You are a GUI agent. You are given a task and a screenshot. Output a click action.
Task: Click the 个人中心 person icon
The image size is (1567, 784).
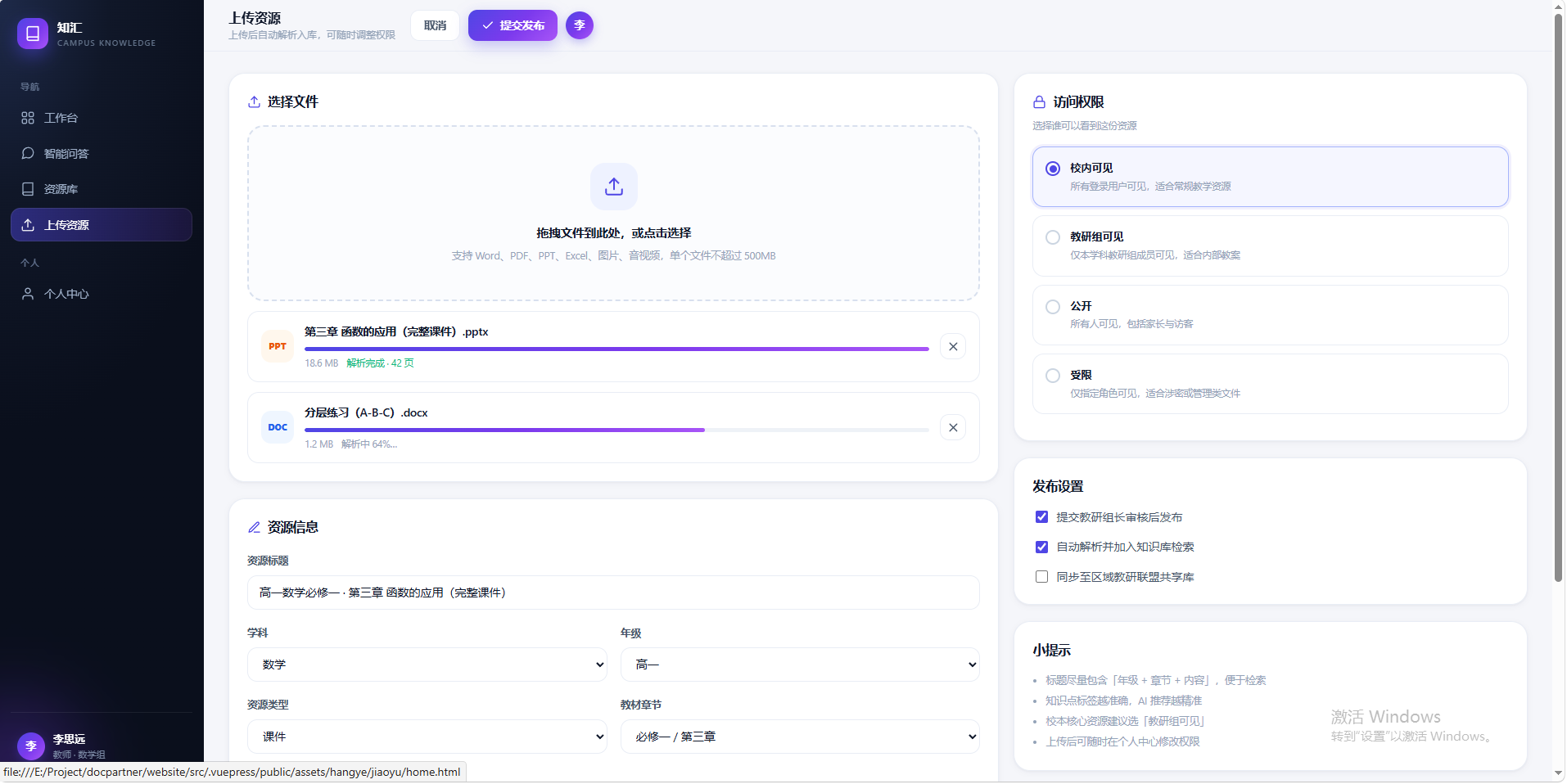28,294
